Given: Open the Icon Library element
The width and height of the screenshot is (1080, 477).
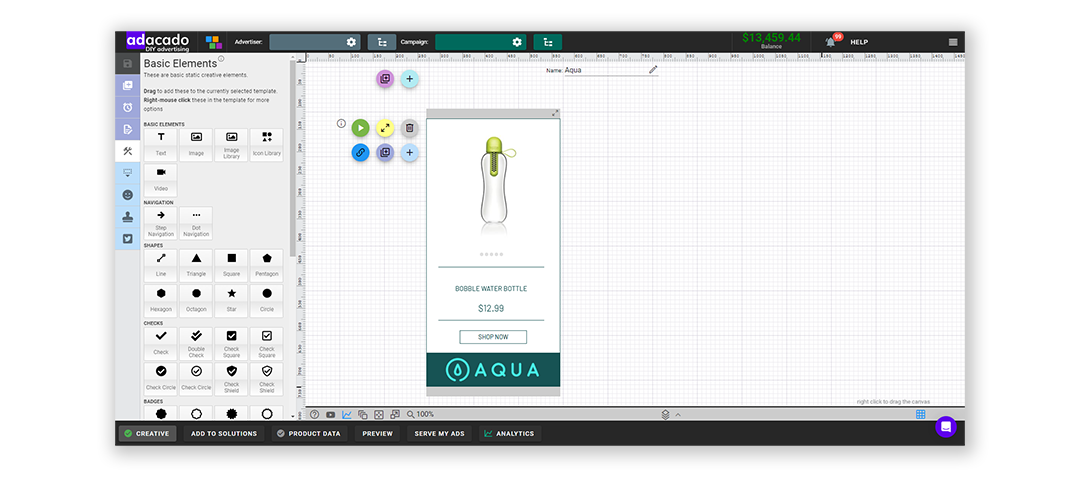Looking at the screenshot, I should pos(266,144).
